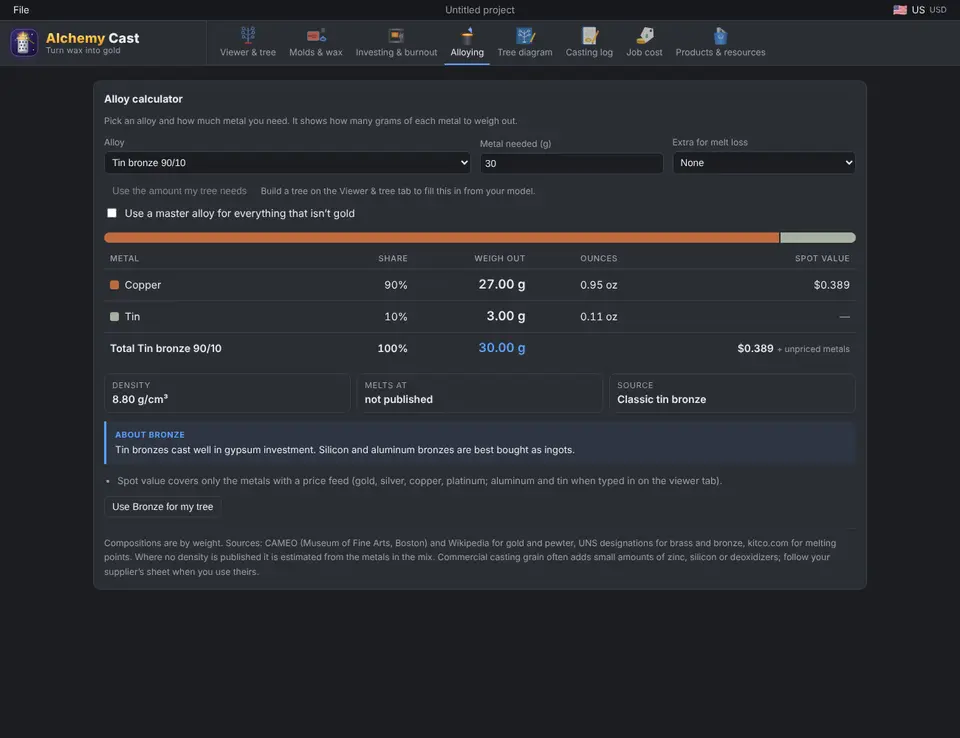The width and height of the screenshot is (960, 738).
Task: Click Use Bronze for my tree button
Action: (x=163, y=506)
